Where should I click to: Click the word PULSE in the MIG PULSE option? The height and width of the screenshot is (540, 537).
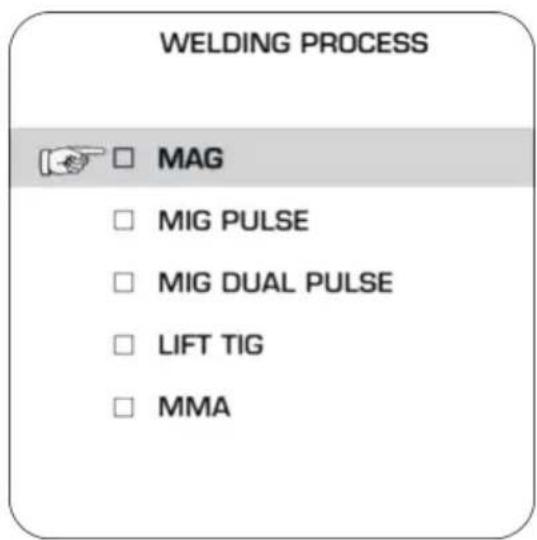point(265,220)
